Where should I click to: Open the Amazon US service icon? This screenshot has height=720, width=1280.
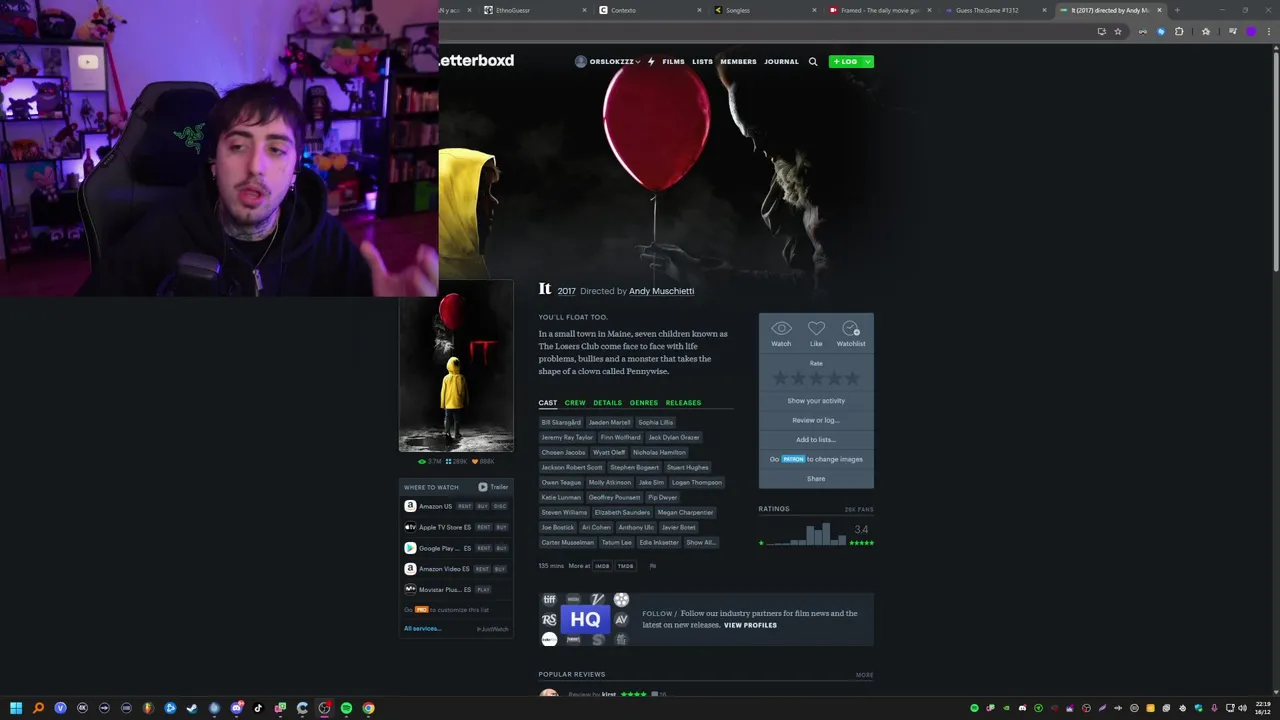pyautogui.click(x=410, y=506)
